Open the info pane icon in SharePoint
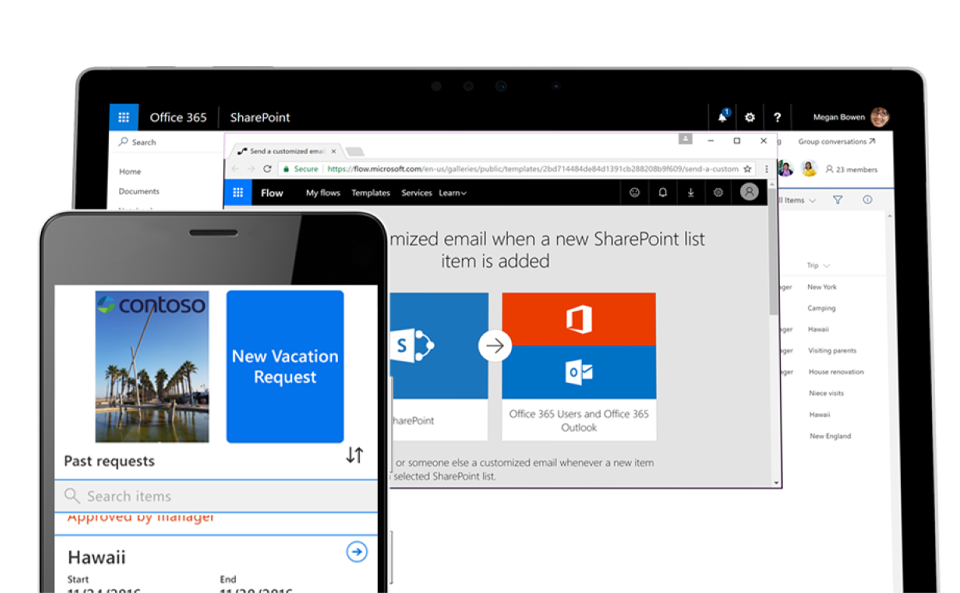Image resolution: width=960 pixels, height=593 pixels. [868, 200]
